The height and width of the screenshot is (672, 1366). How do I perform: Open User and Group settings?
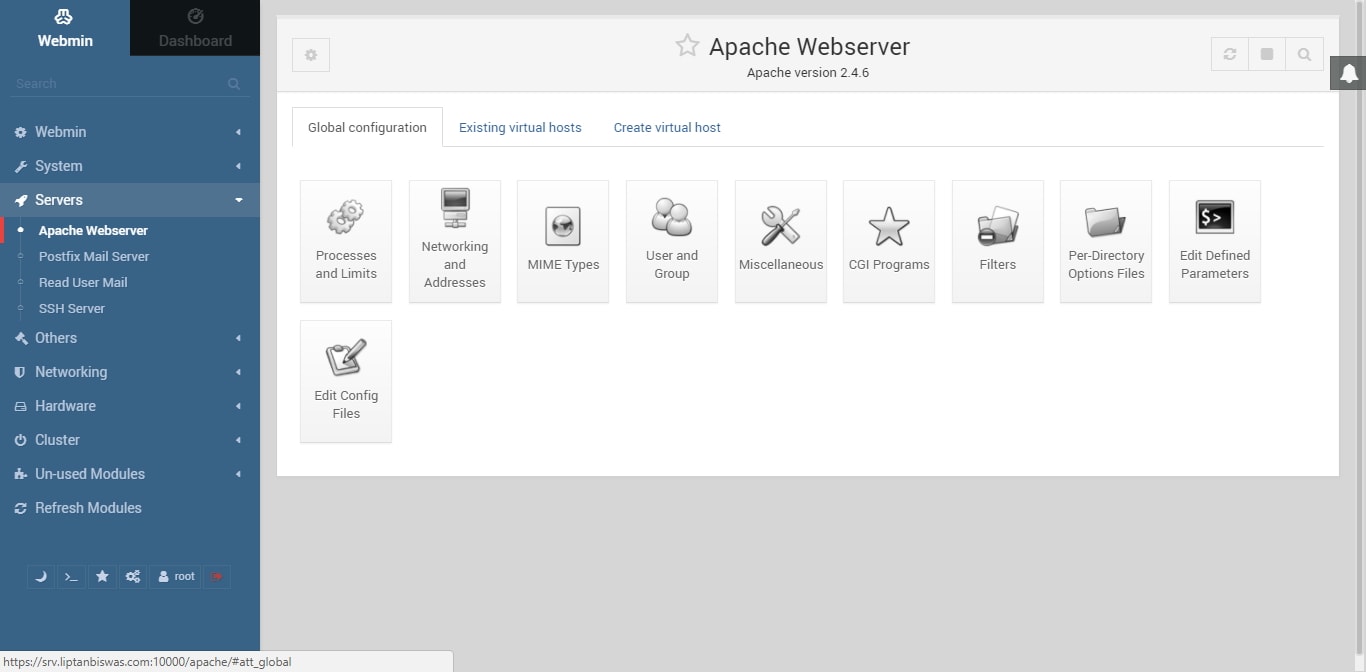click(x=672, y=241)
